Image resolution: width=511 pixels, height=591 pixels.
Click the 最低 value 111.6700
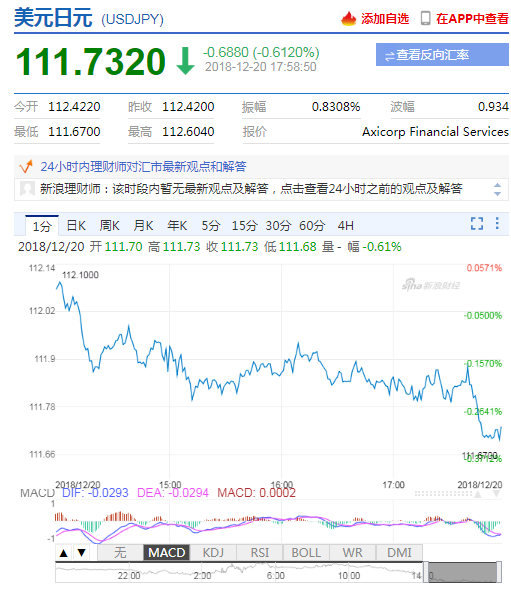pos(74,132)
